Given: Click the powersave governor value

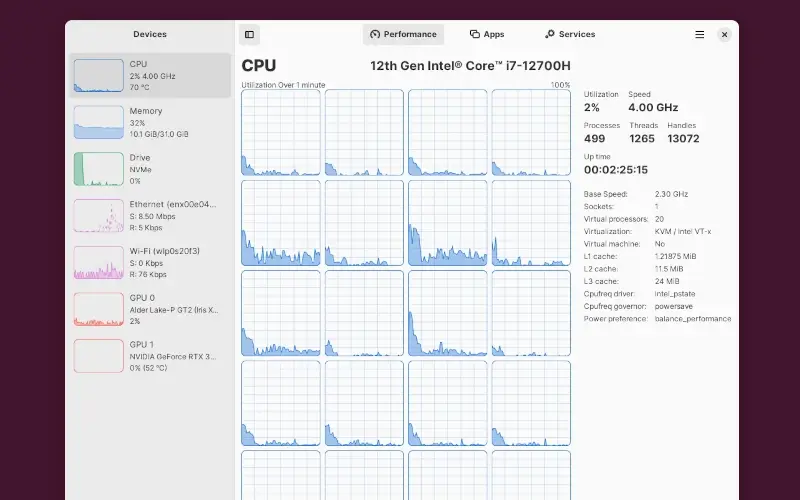Looking at the screenshot, I should 673,306.
